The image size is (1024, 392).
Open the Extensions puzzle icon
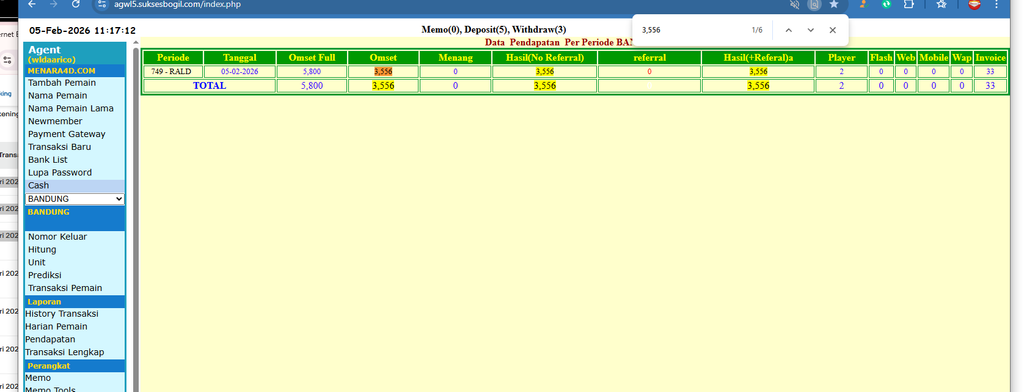tap(908, 4)
